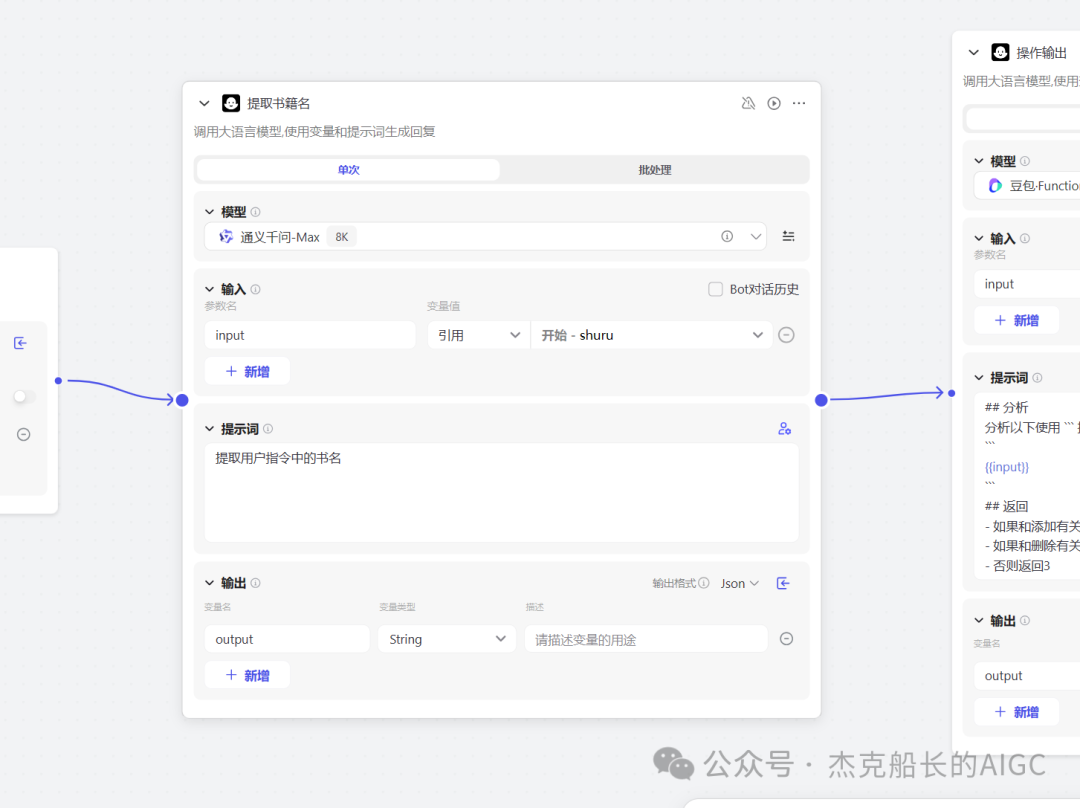Click the info icon next to 输入 label
The height and width of the screenshot is (808, 1080).
256,289
